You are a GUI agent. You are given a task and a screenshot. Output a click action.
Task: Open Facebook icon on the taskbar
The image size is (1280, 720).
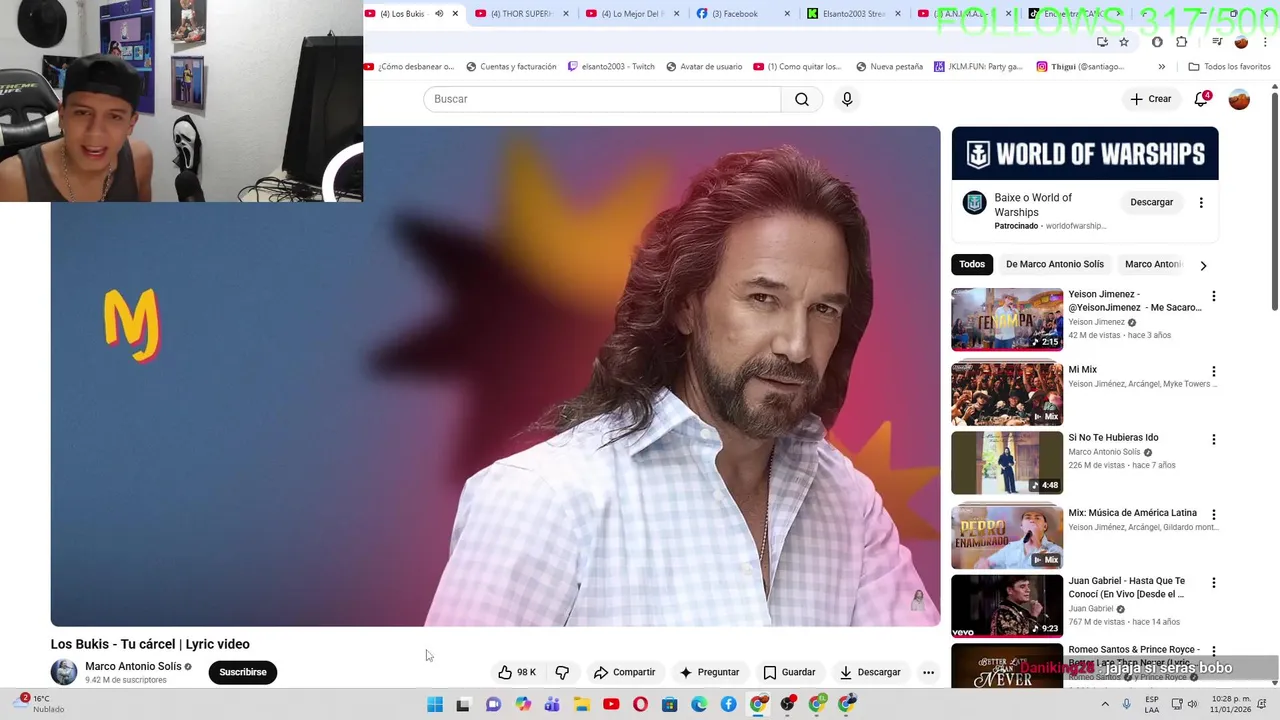728,704
